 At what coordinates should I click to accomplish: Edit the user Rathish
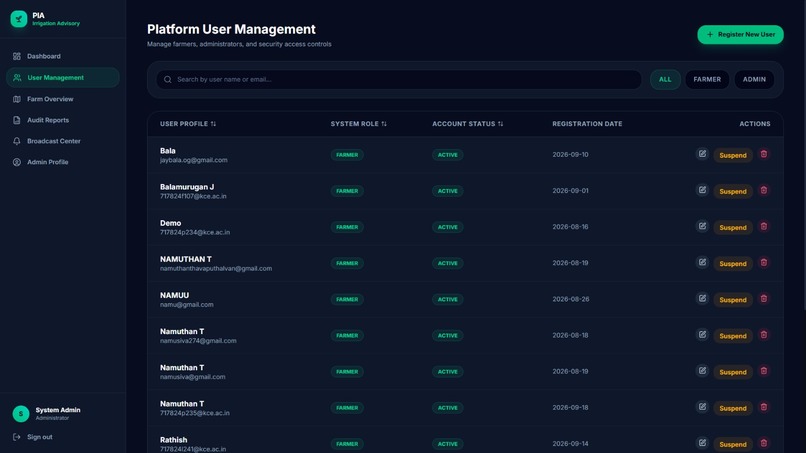point(702,443)
